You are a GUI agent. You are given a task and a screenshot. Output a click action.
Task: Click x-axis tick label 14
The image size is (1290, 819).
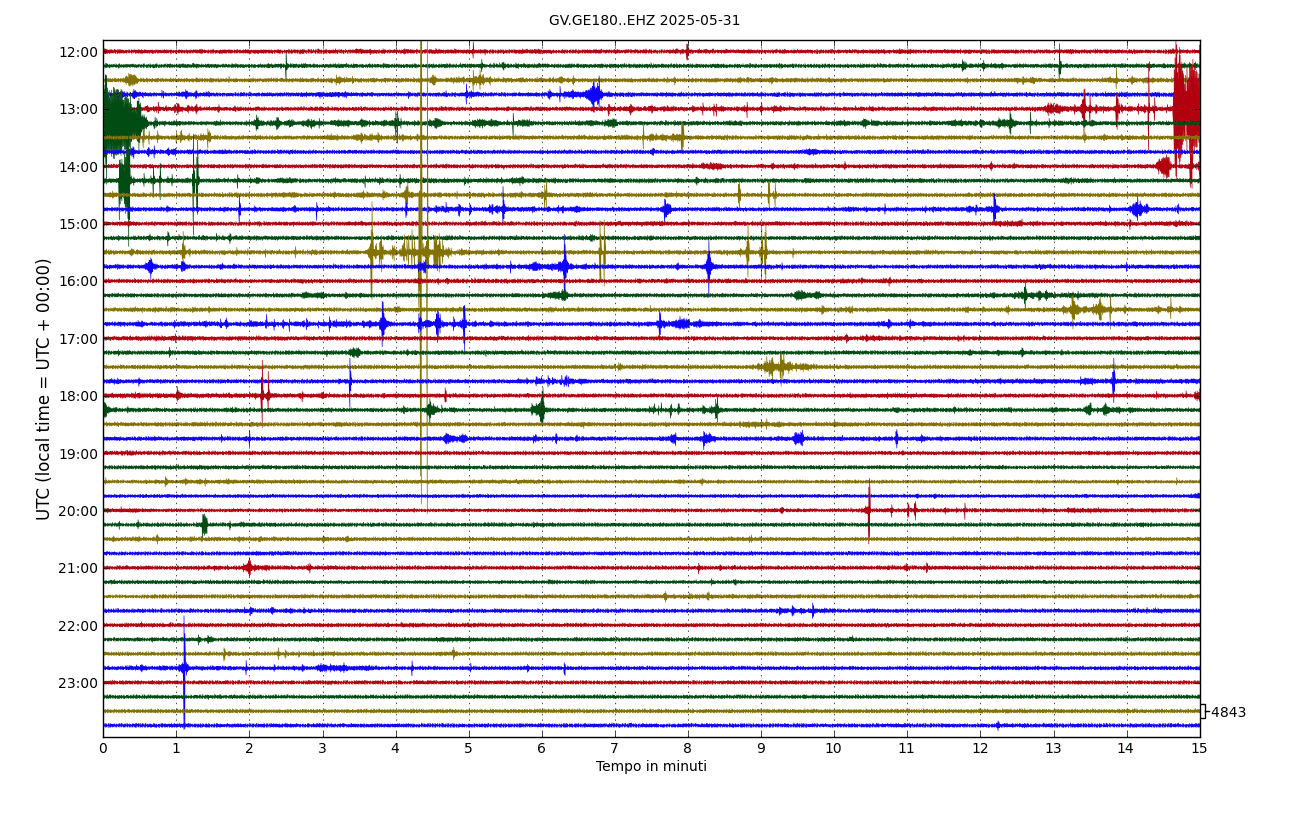pyautogui.click(x=1126, y=748)
